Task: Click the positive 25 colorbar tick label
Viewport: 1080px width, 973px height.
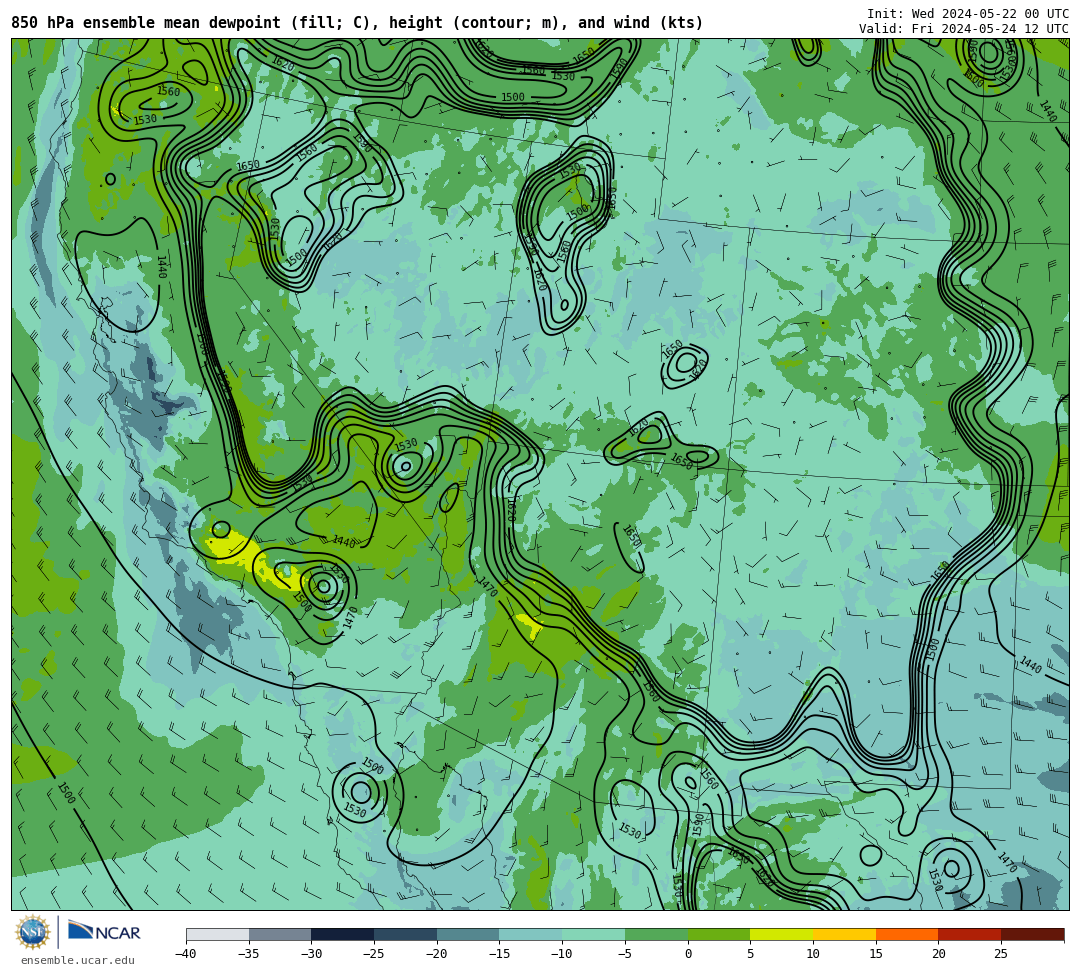Action: 1001,954
